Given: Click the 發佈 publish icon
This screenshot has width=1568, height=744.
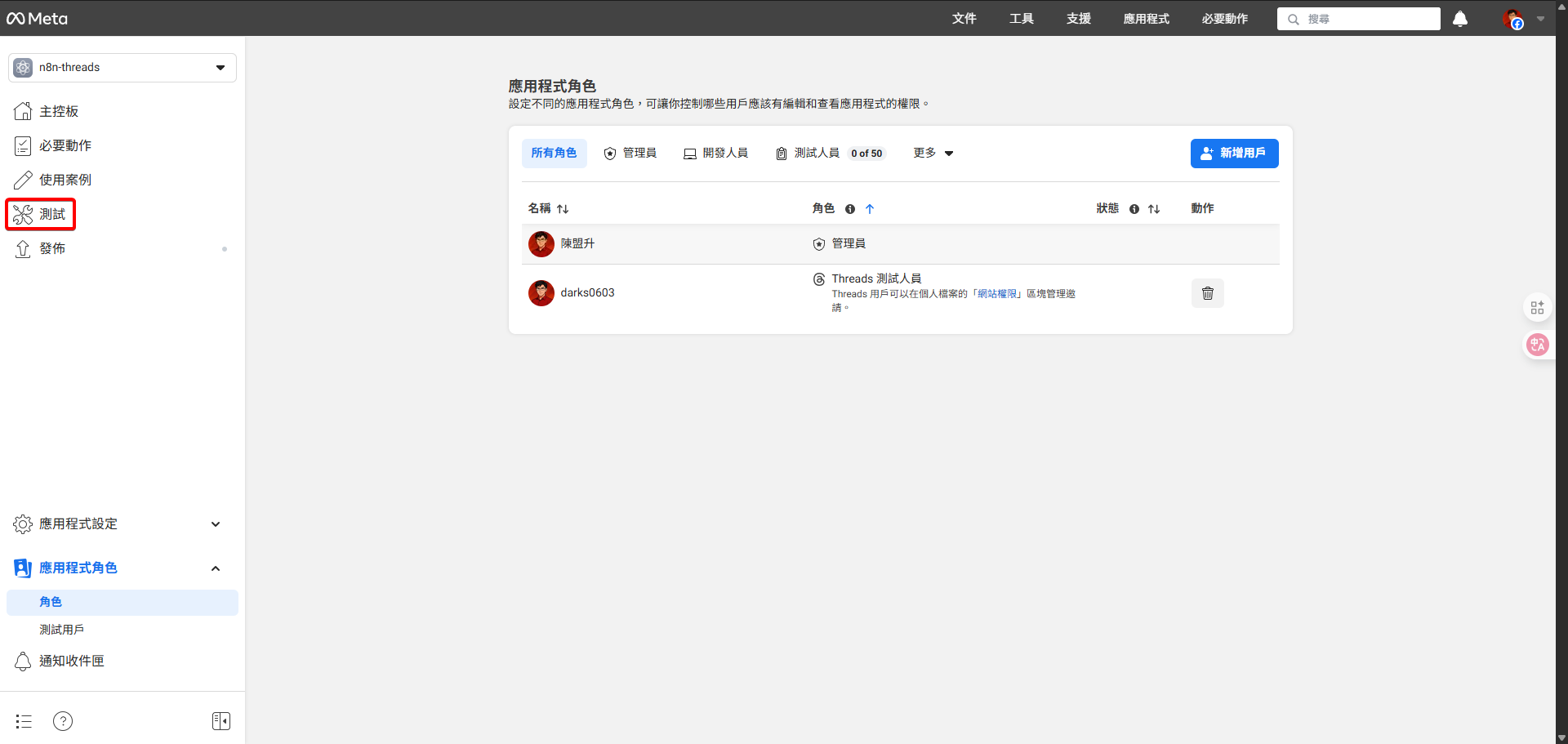Looking at the screenshot, I should click(x=23, y=248).
